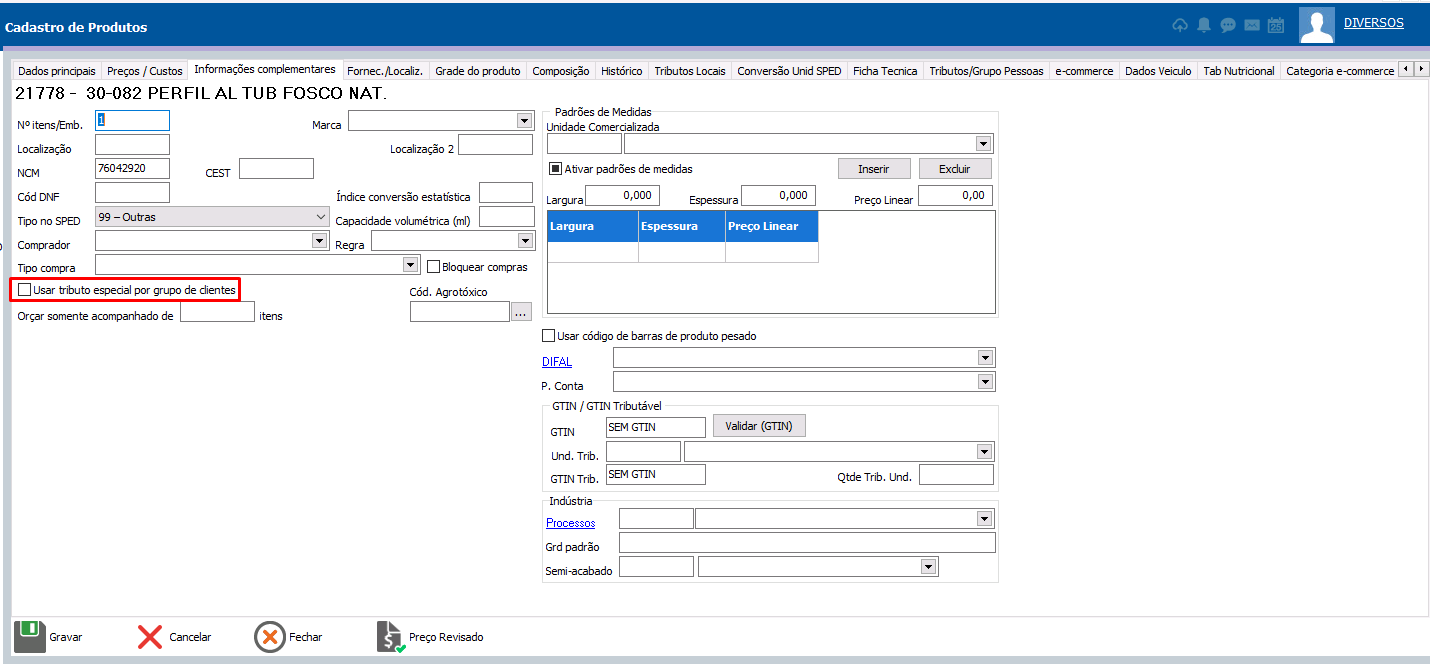Click the Excluir button
Screen dimensions: 1430x664
click(x=955, y=169)
